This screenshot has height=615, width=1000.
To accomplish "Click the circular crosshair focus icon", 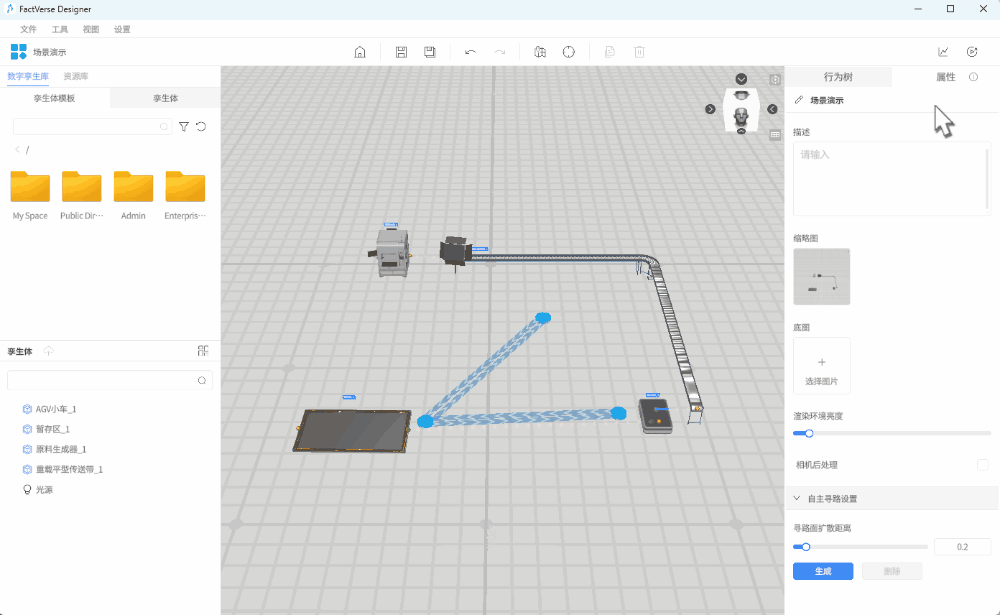I will tap(569, 52).
